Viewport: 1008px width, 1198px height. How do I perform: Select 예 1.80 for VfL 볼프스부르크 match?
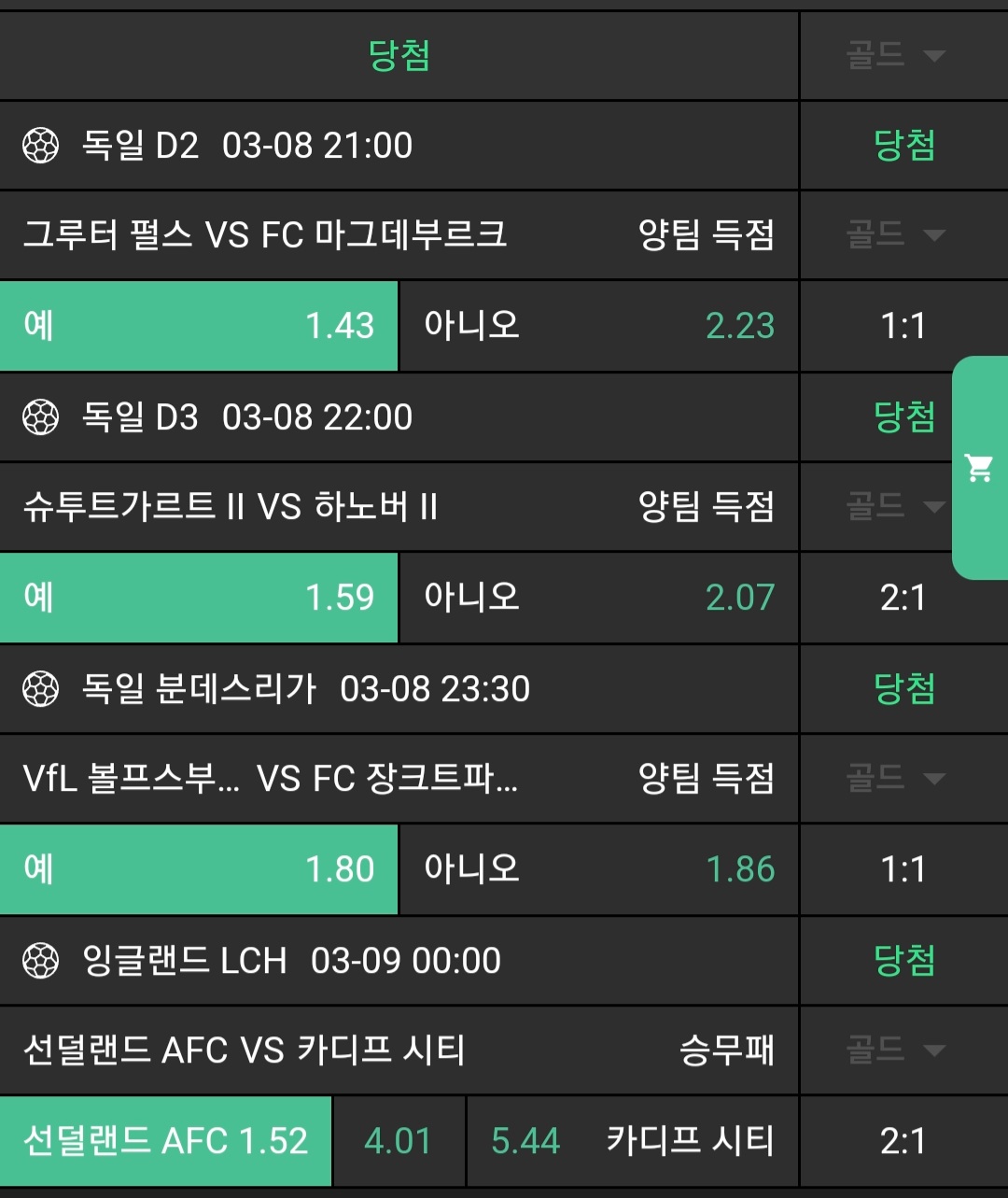[x=199, y=869]
